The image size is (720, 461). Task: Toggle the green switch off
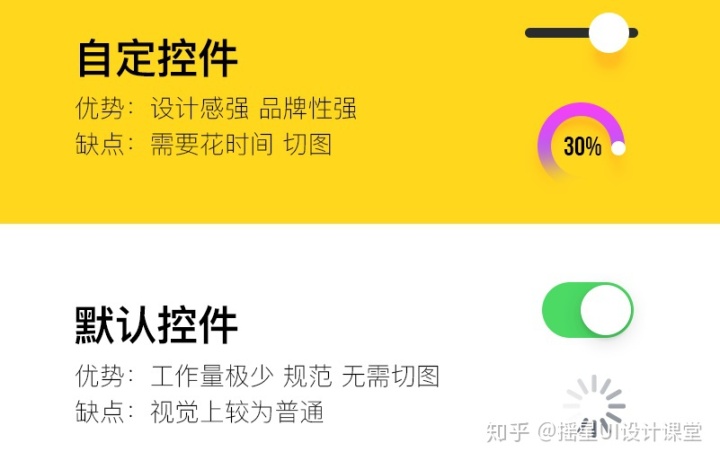tap(587, 310)
